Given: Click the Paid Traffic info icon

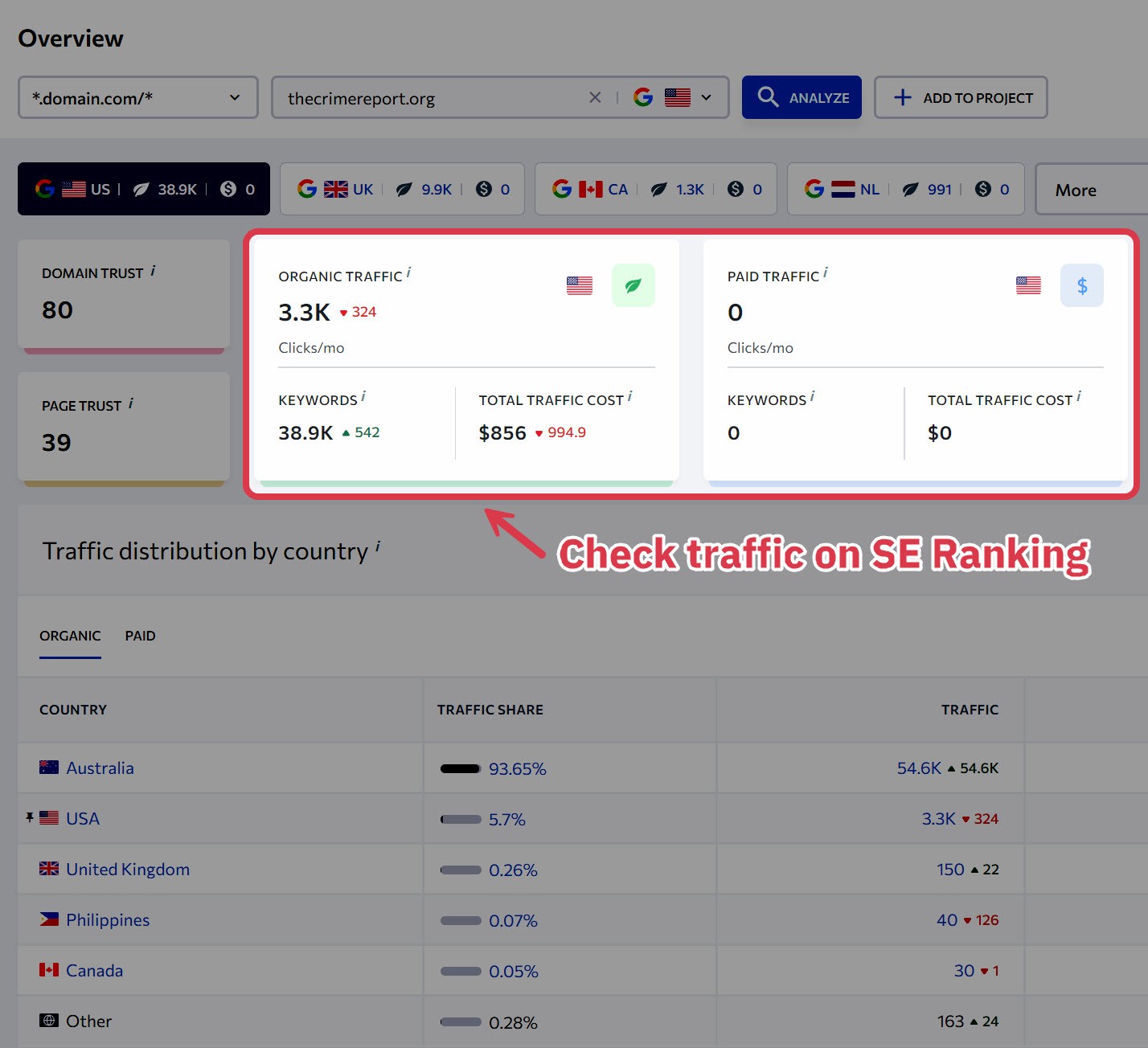Looking at the screenshot, I should point(826,273).
